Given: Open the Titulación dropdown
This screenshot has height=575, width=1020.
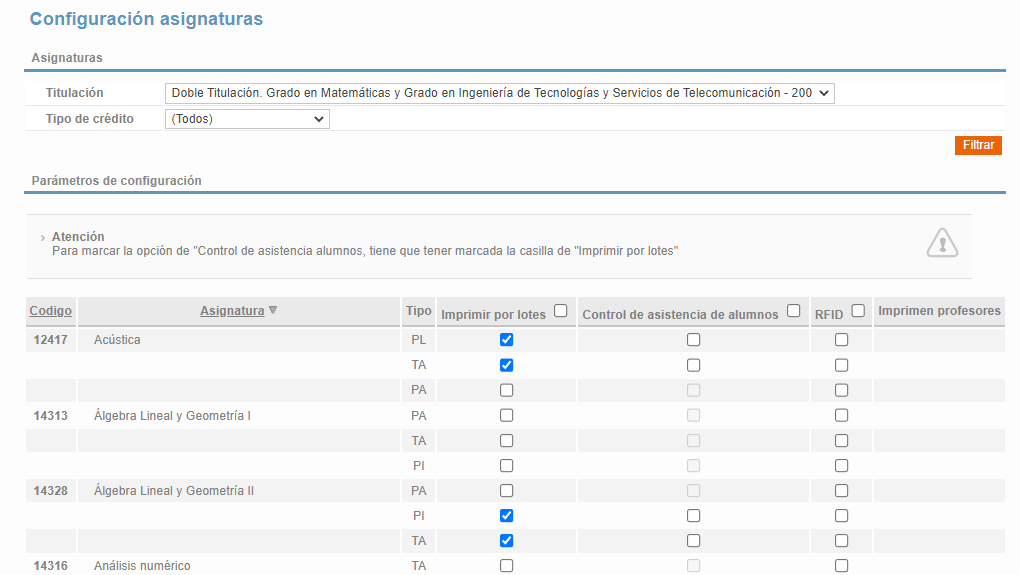Looking at the screenshot, I should pos(500,93).
